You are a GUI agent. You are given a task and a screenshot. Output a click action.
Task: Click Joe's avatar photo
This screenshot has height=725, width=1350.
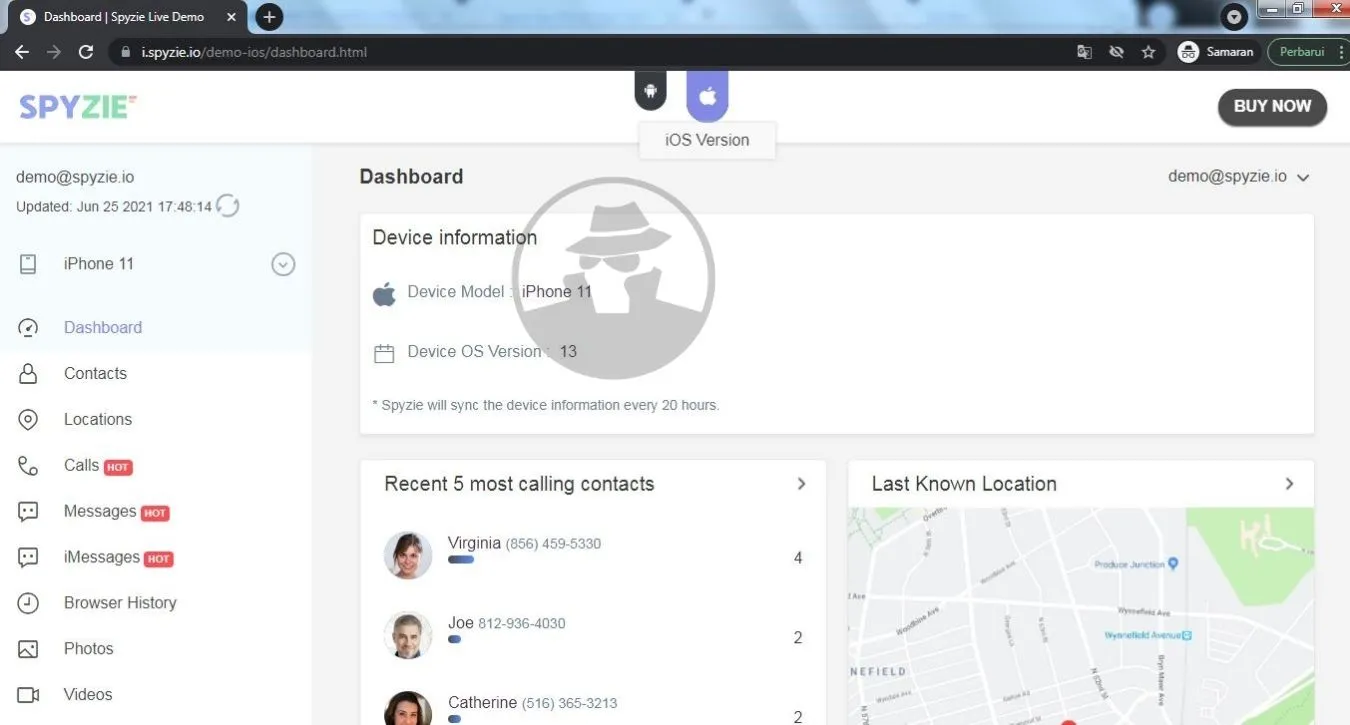[408, 635]
